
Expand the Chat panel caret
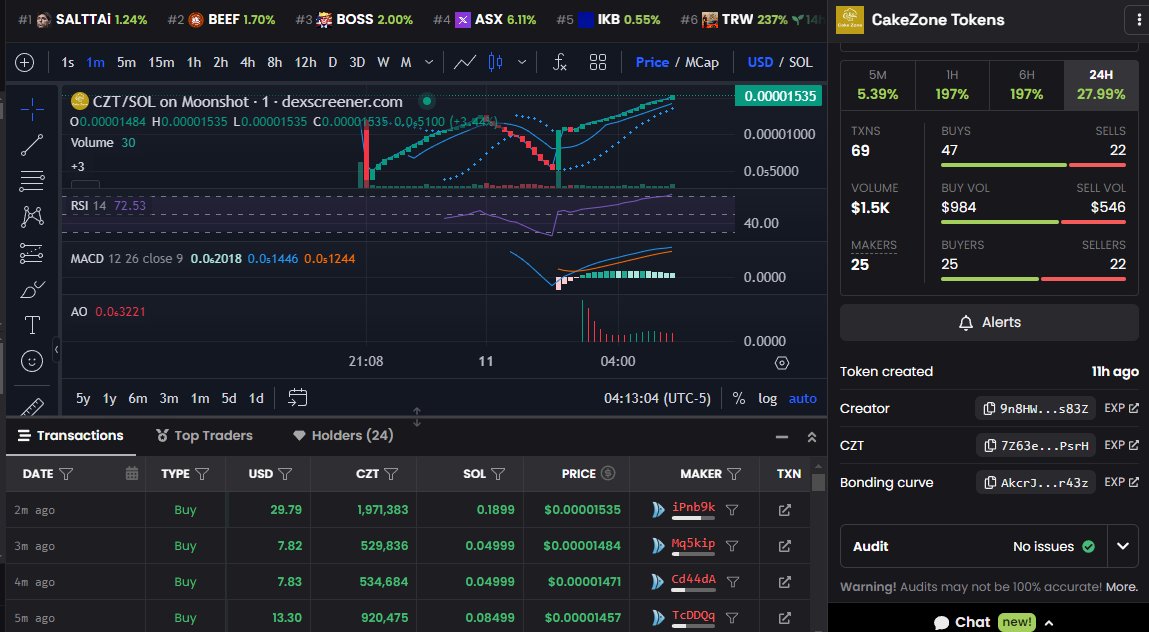click(1049, 622)
